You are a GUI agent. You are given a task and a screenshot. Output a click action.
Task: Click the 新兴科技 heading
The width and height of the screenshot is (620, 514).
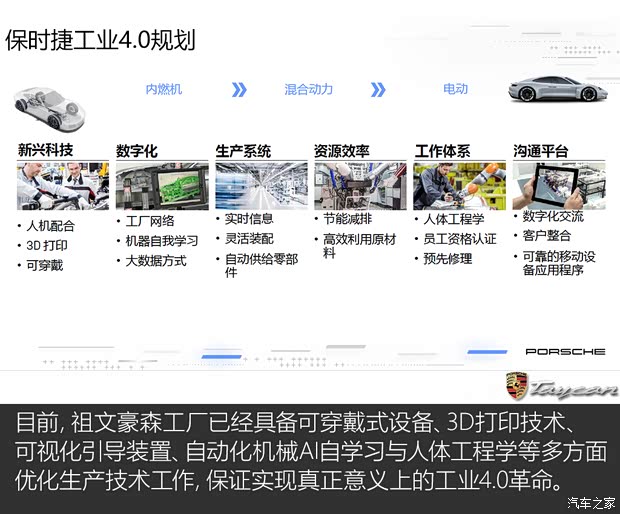(45, 150)
